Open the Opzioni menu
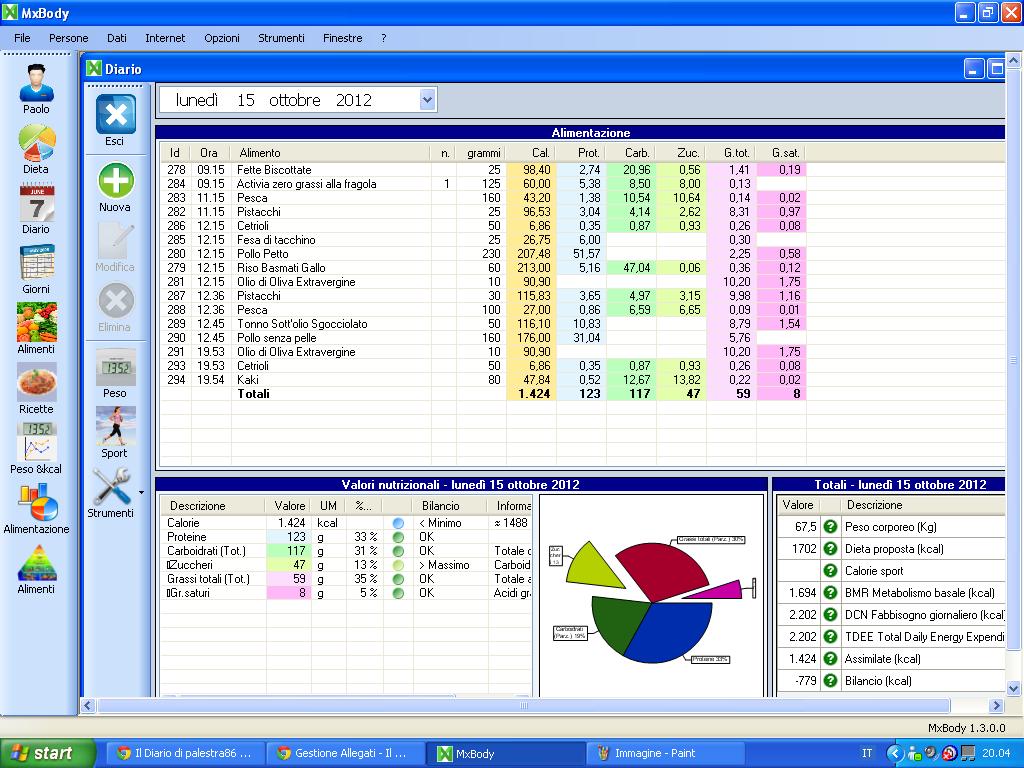1024x768 pixels. [222, 38]
